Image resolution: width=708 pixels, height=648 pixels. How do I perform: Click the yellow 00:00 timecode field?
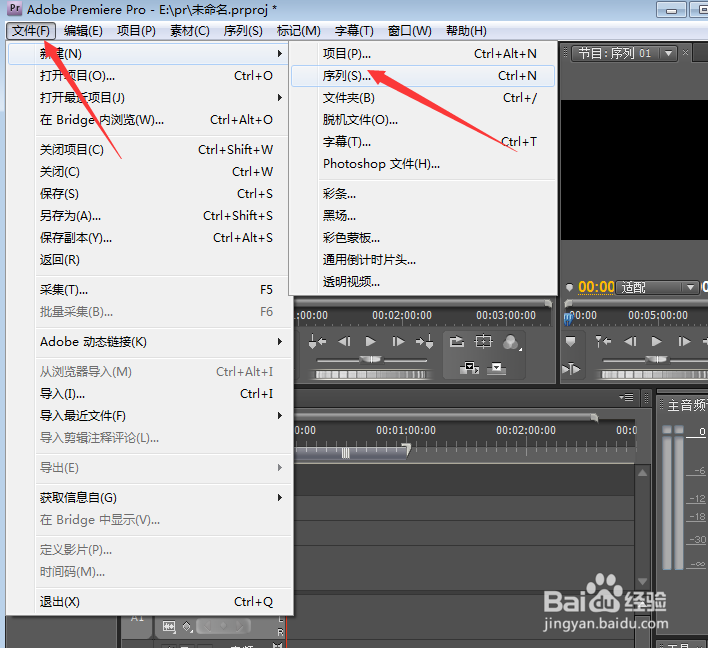(596, 287)
